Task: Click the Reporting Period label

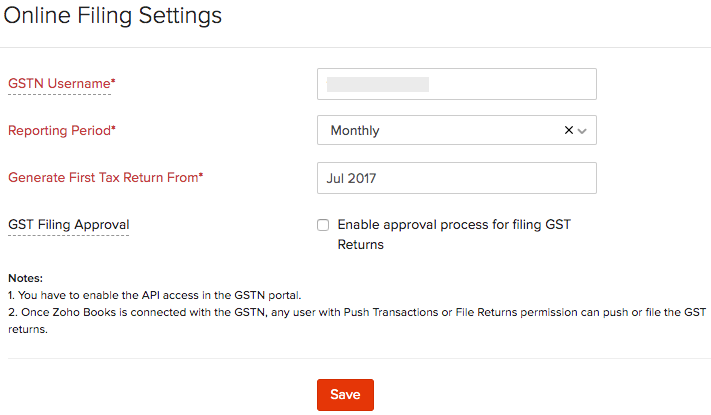Action: (61, 130)
